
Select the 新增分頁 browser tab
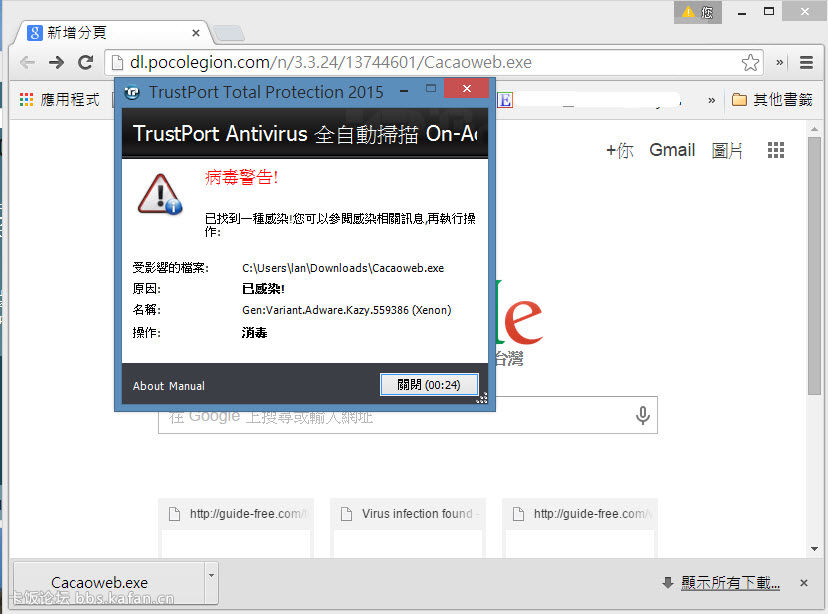click(x=110, y=33)
